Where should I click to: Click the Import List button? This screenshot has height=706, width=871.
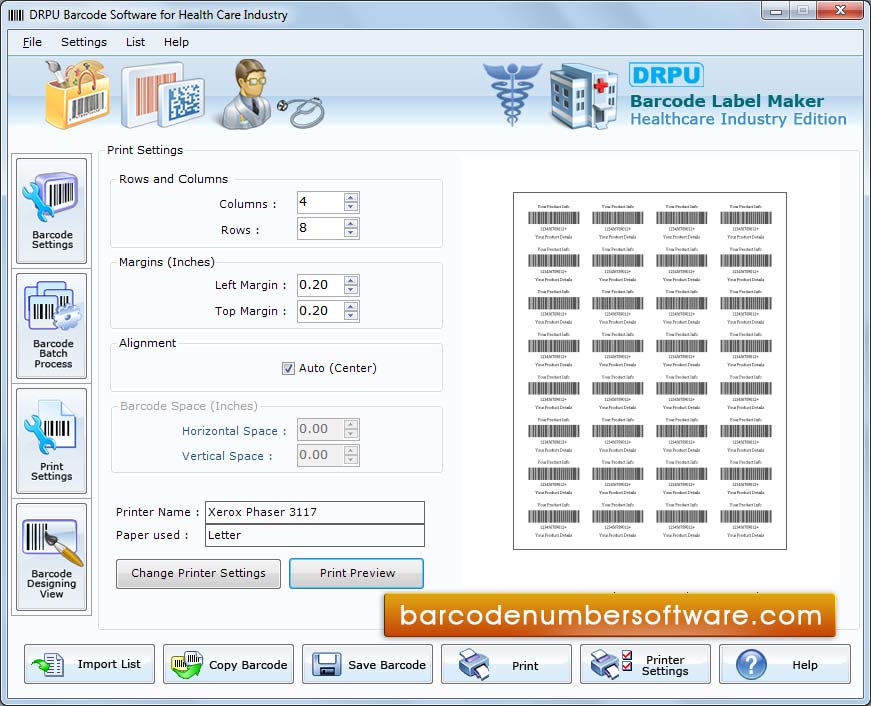click(89, 664)
